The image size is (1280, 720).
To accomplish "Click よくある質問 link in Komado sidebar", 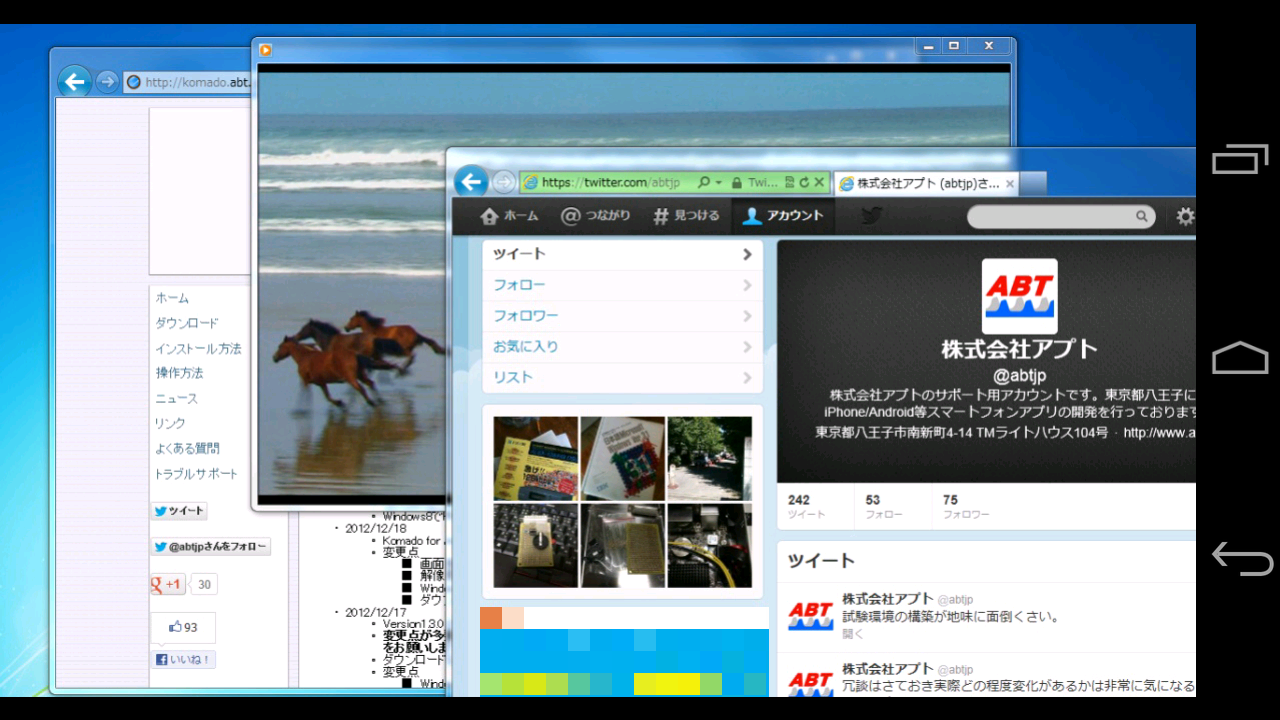I will 187,449.
